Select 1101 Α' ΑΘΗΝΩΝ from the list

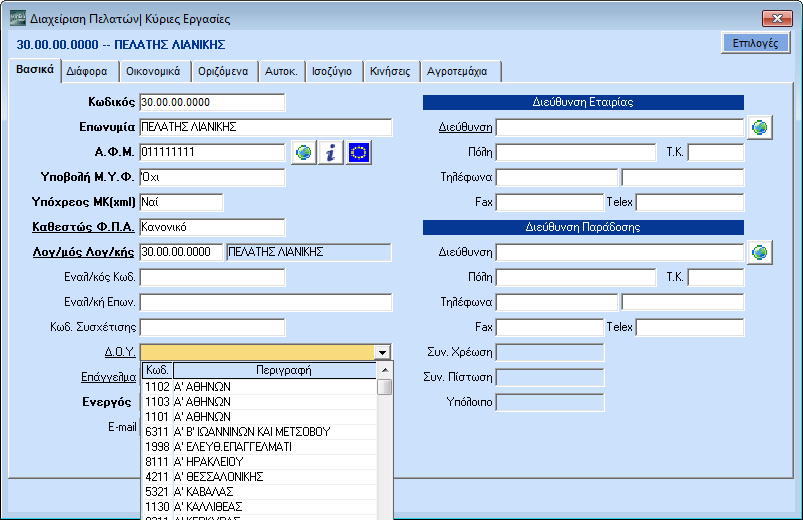259,417
